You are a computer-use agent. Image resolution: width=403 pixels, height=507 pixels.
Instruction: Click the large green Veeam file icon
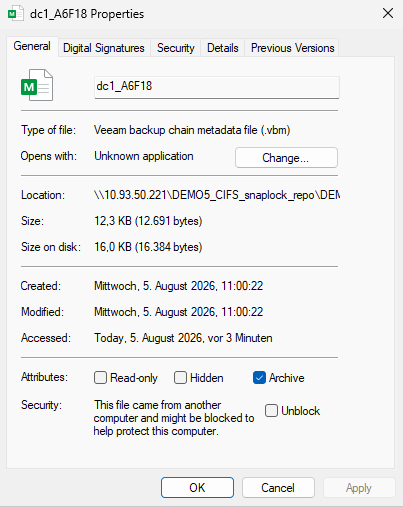point(37,85)
